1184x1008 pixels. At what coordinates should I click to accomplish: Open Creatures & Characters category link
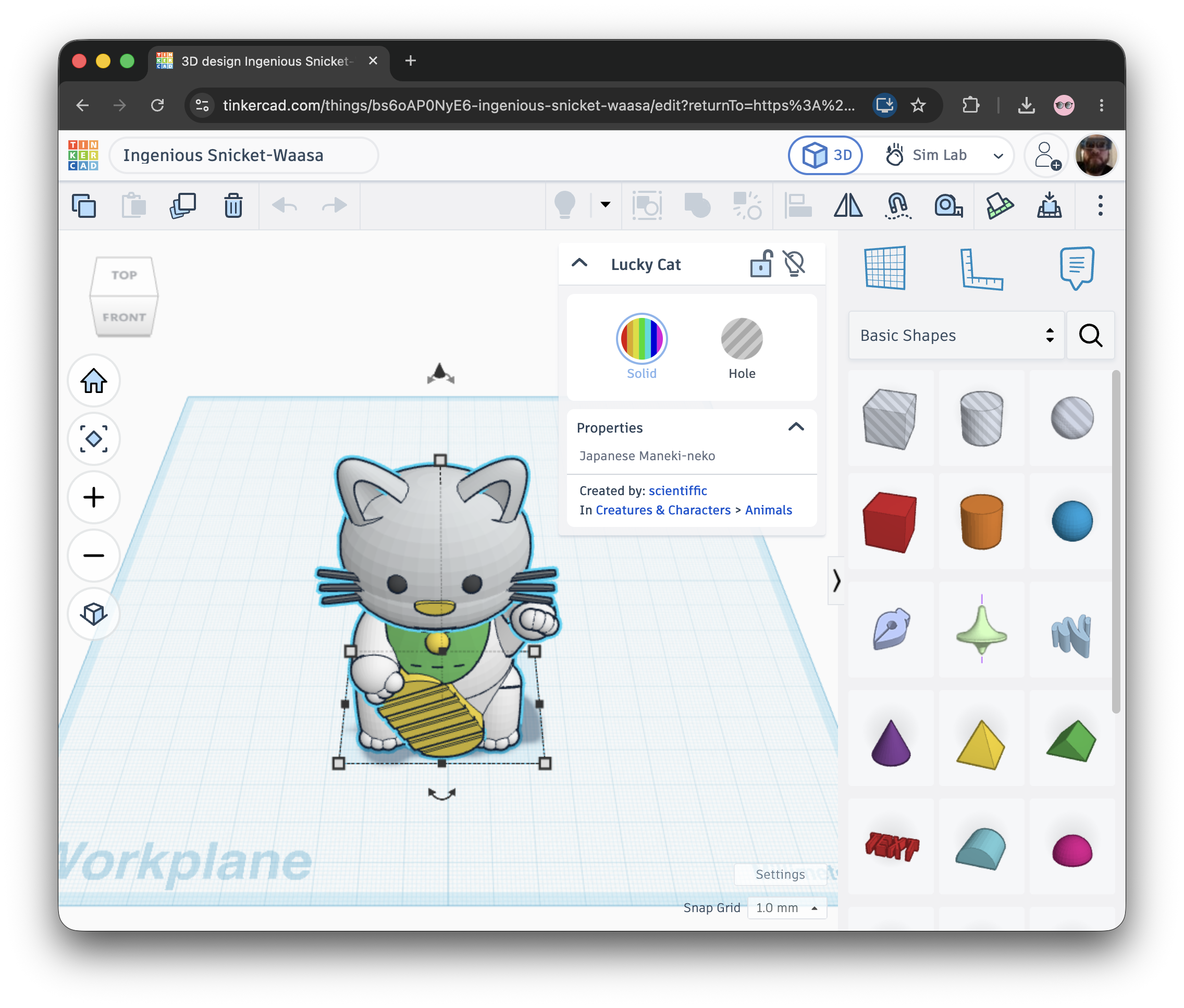663,510
